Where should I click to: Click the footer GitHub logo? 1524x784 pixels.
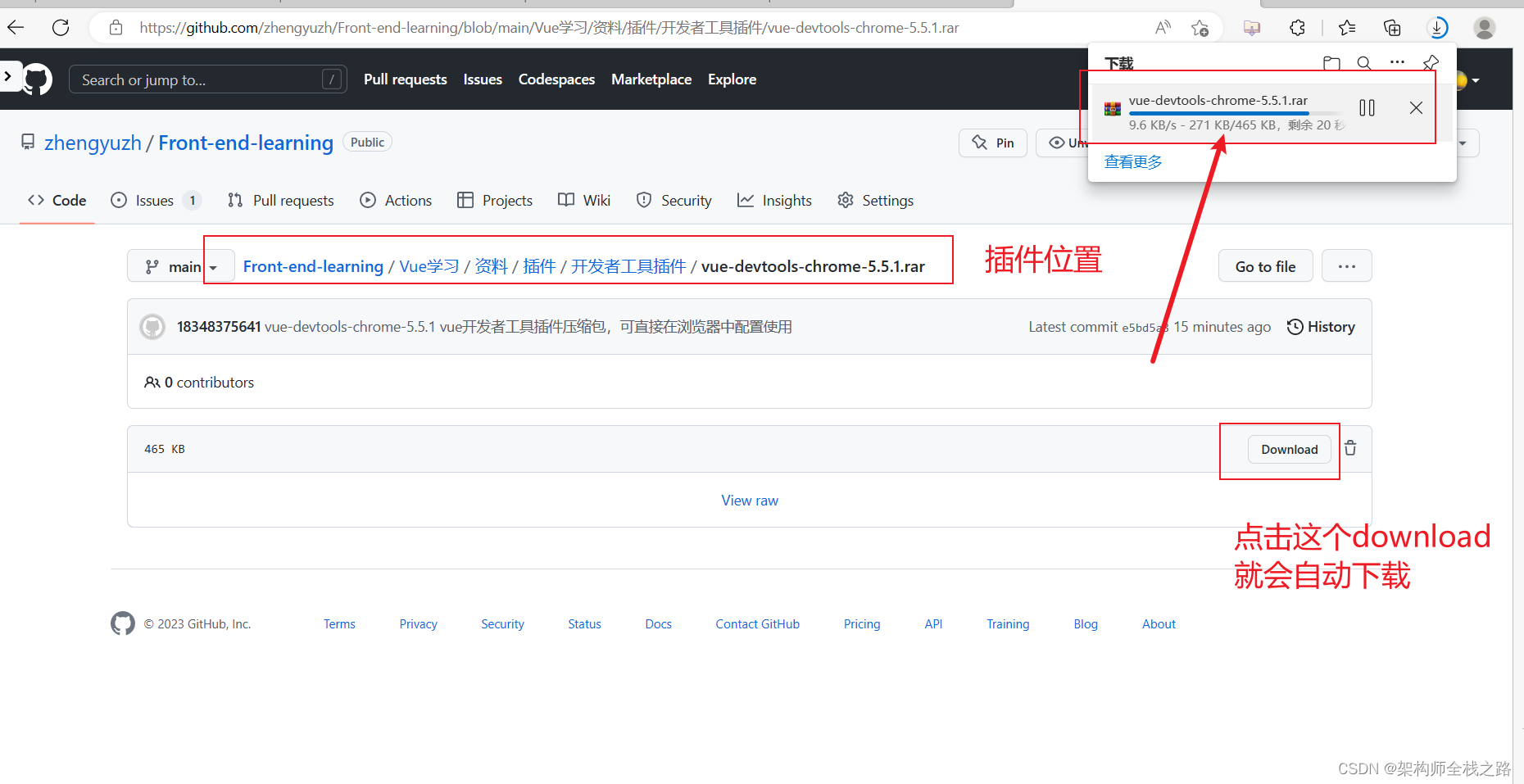(x=123, y=623)
